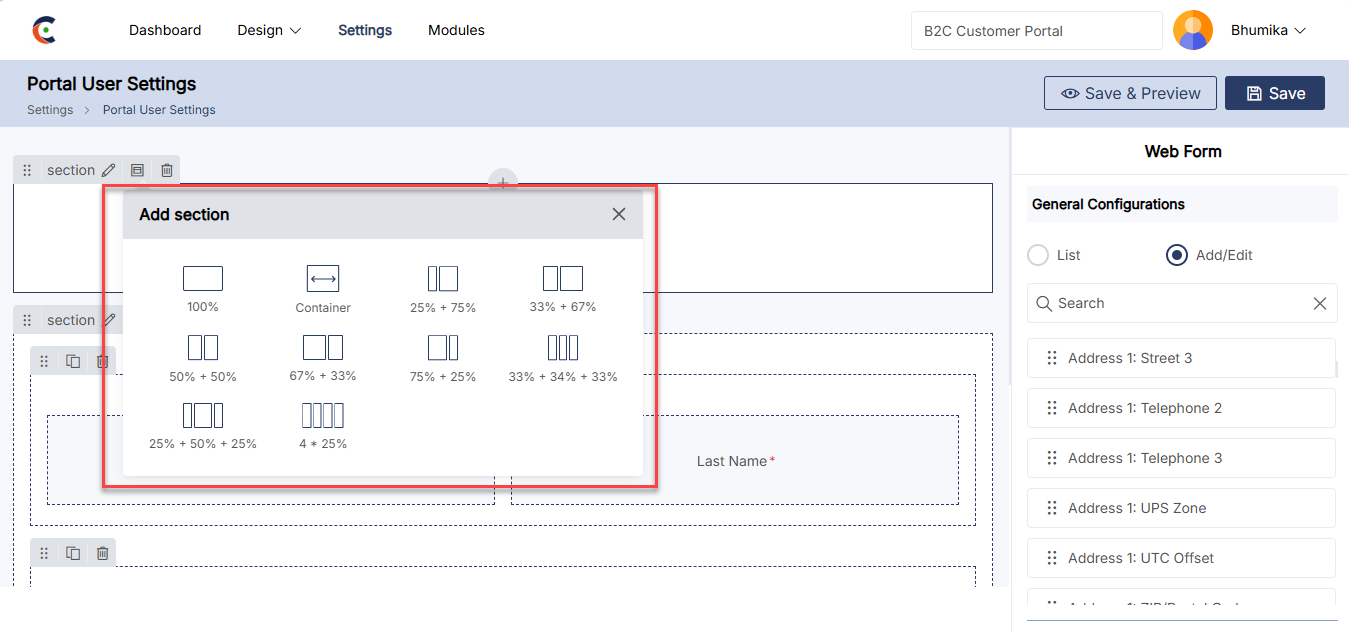Click the Save button
The height and width of the screenshot is (632, 1349).
click(x=1275, y=93)
